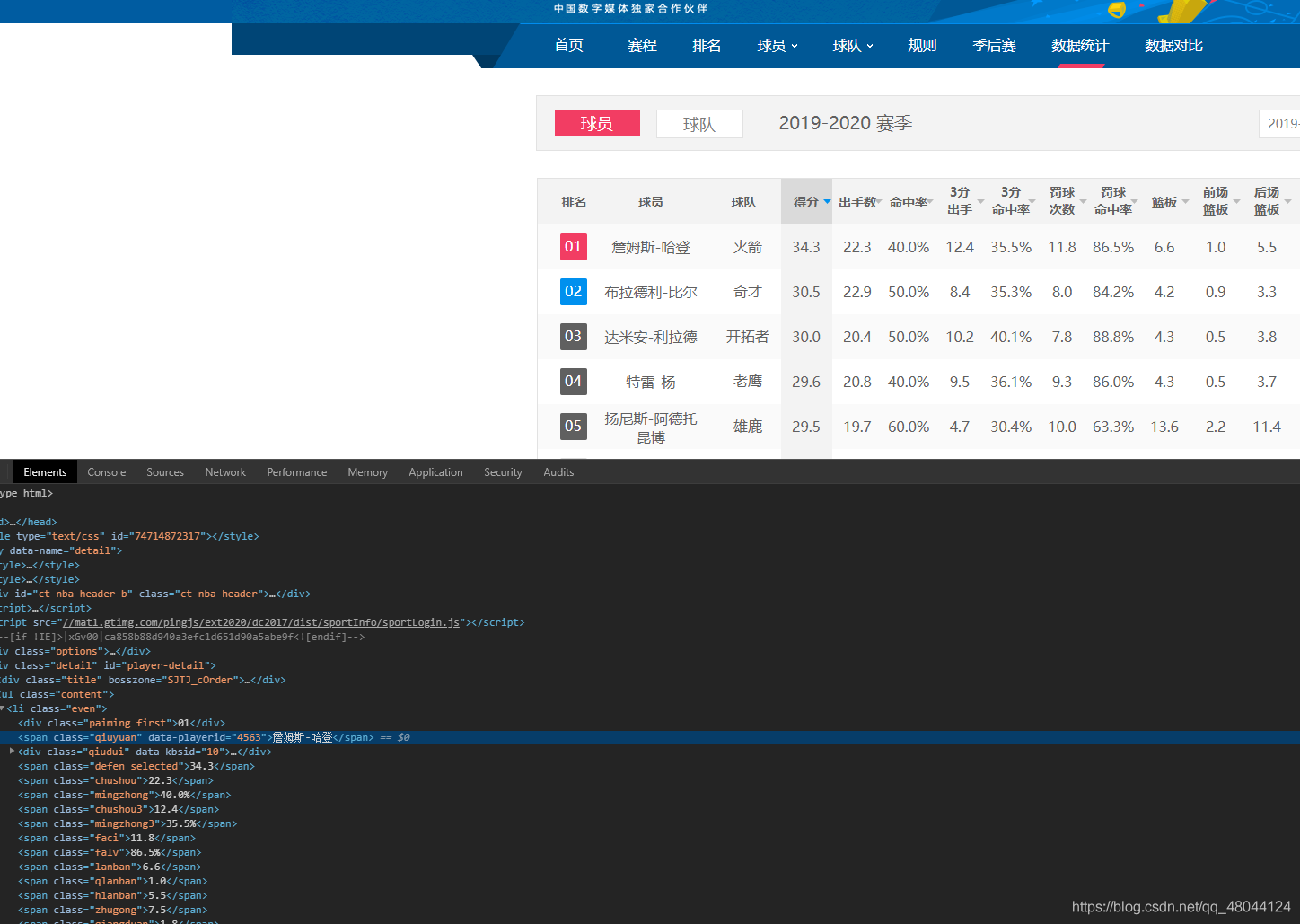
Task: Open the 球员 dropdown in the navigation bar
Action: 777,46
